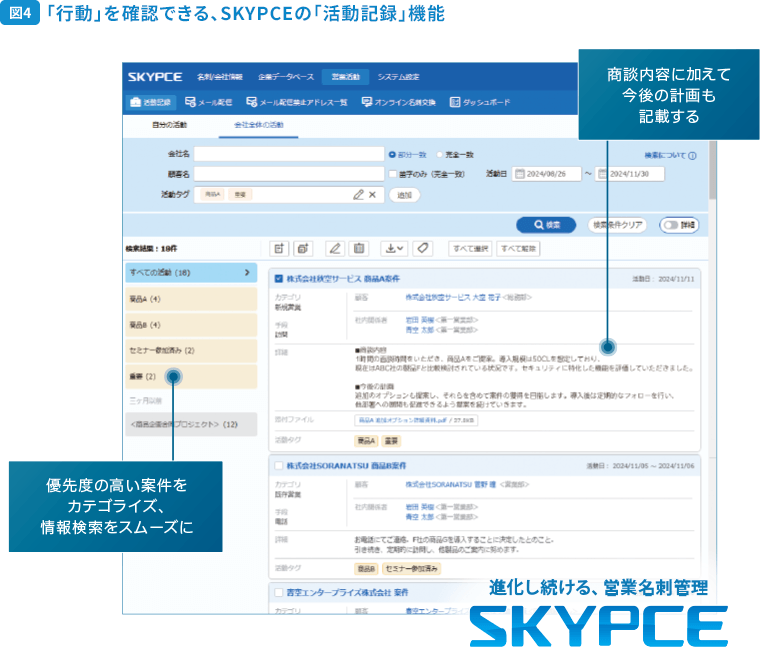Clear the 活動タグ field with X icon
Screen dimensions: 774x667
pyautogui.click(x=373, y=194)
